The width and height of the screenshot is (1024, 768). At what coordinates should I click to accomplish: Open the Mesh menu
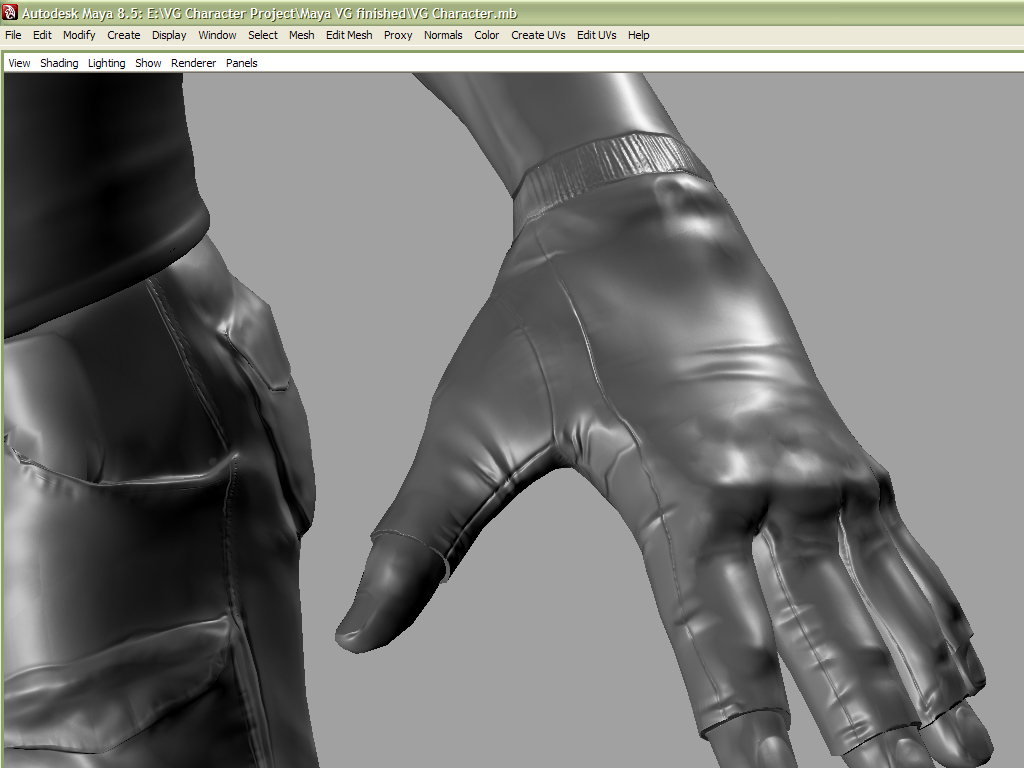301,35
